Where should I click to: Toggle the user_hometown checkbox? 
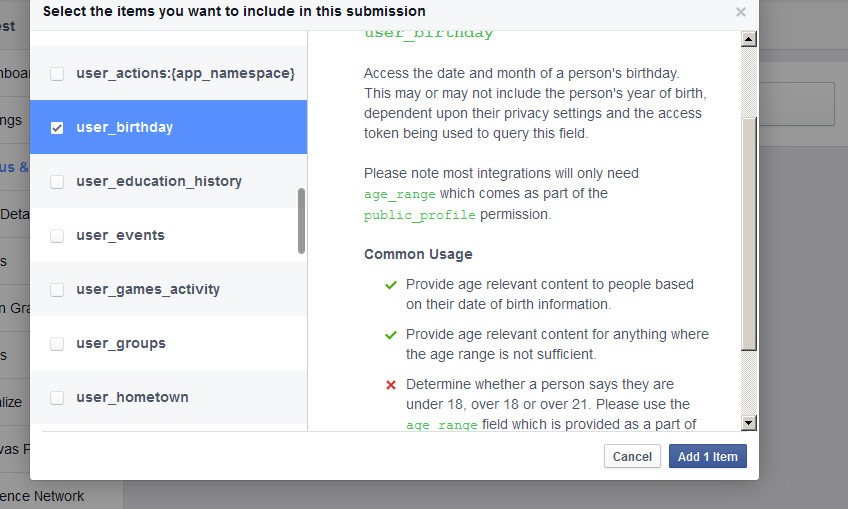[x=57, y=398]
